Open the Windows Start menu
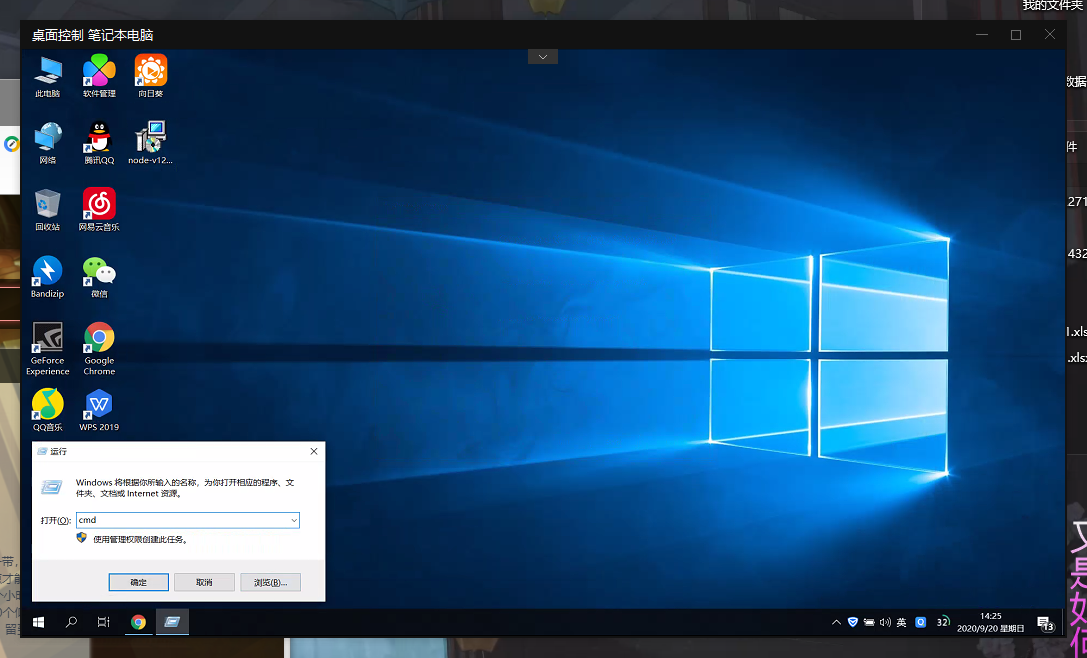 coord(38,622)
